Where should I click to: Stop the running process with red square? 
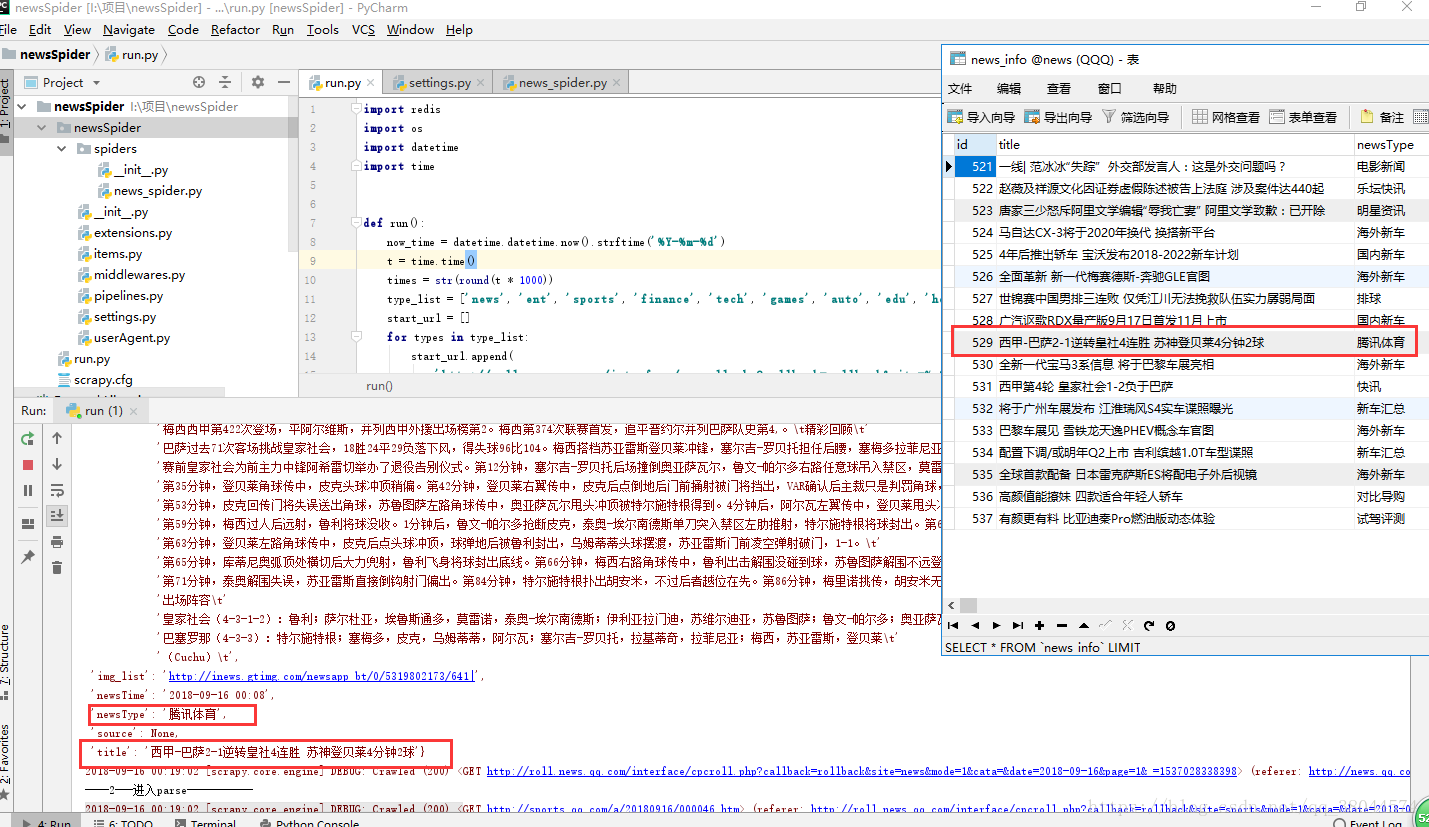click(27, 464)
